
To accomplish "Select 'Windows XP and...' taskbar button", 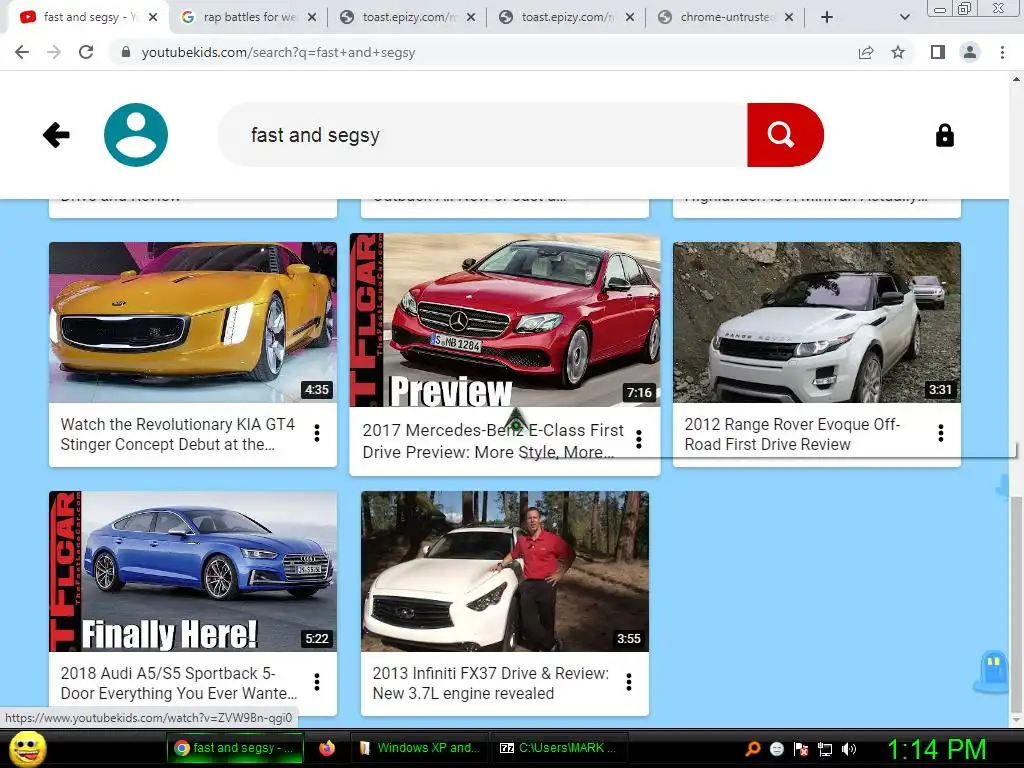I will click(419, 748).
